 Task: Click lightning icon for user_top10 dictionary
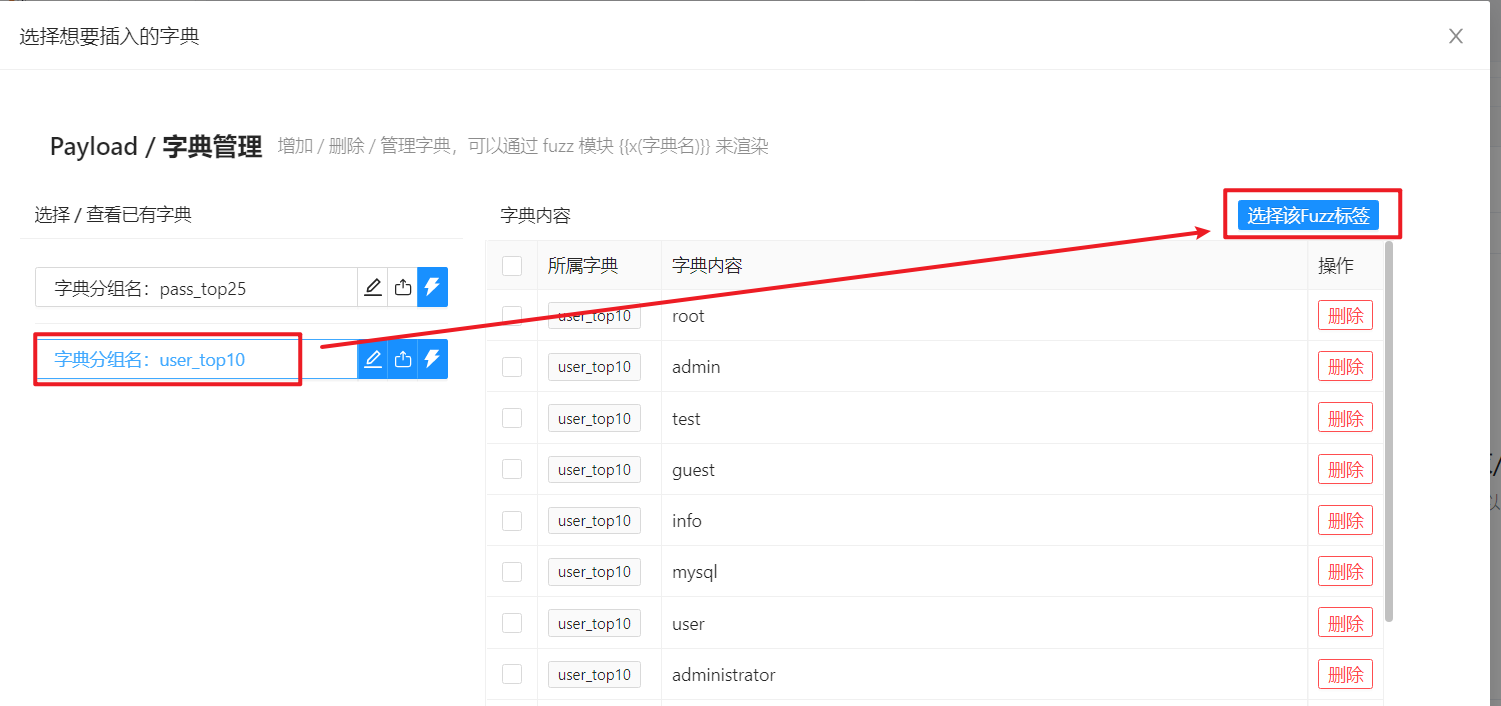tap(432, 359)
